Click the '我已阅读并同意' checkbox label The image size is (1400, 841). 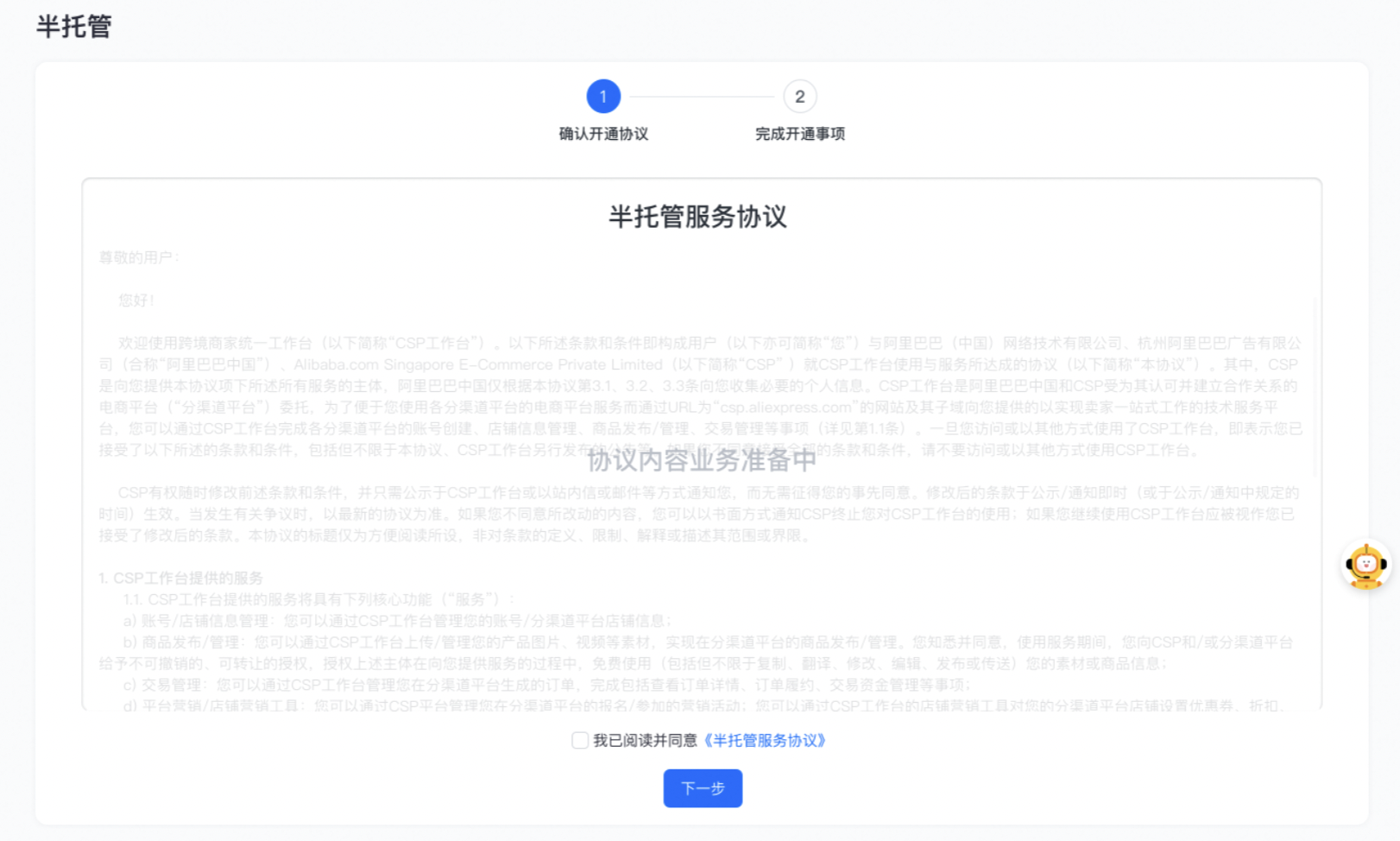[644, 740]
